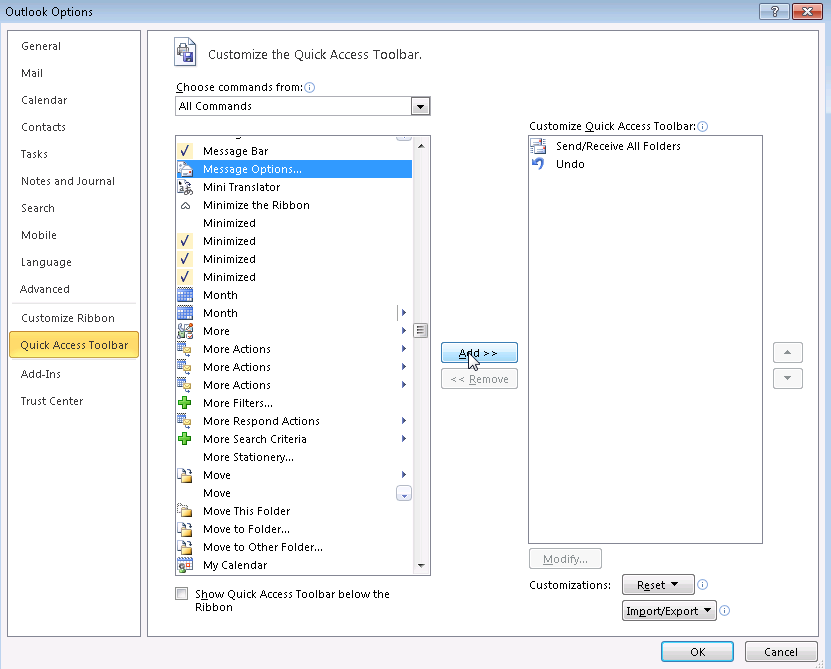Click the More command people icon

coord(184,331)
